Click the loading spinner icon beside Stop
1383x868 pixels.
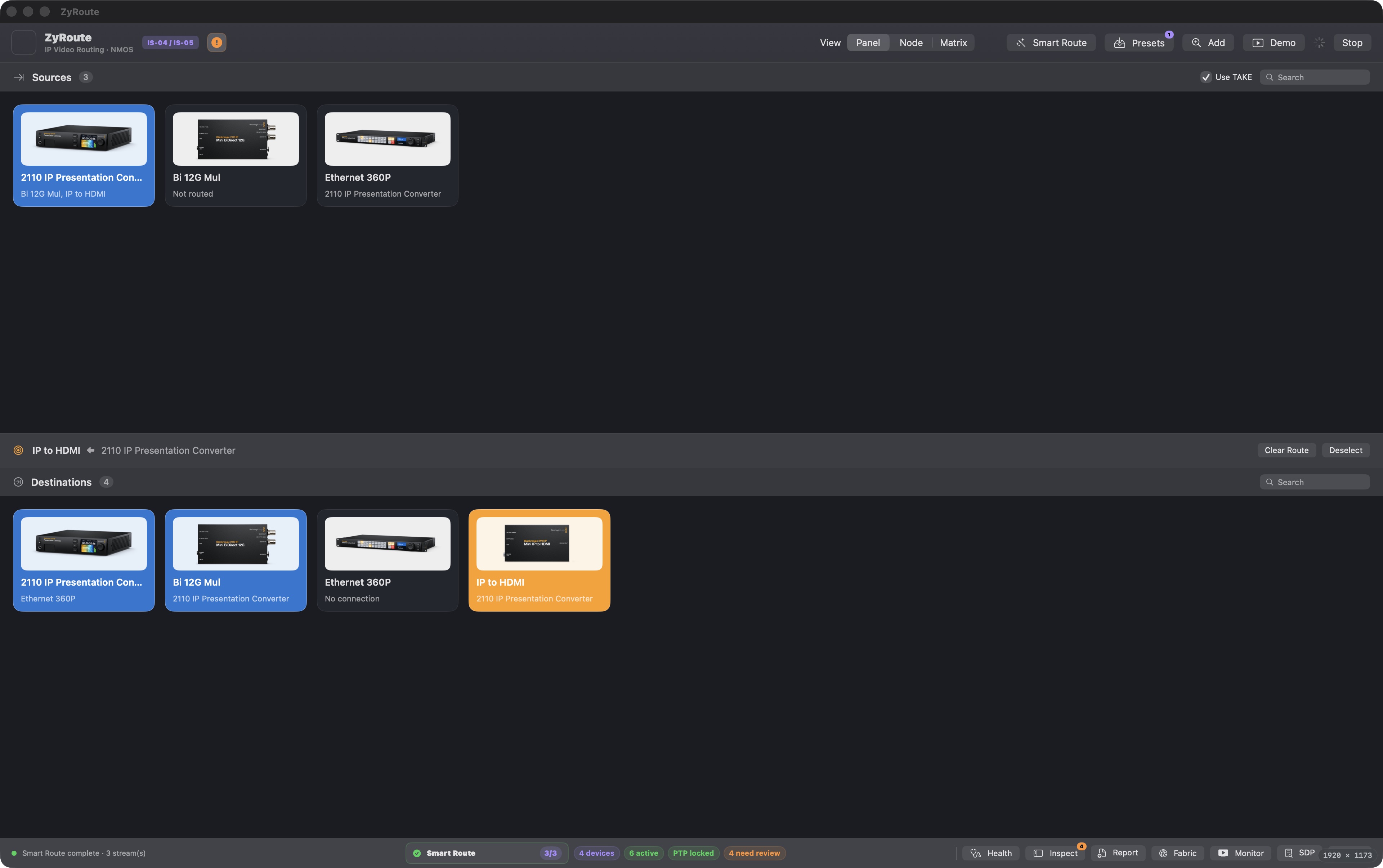pos(1319,42)
